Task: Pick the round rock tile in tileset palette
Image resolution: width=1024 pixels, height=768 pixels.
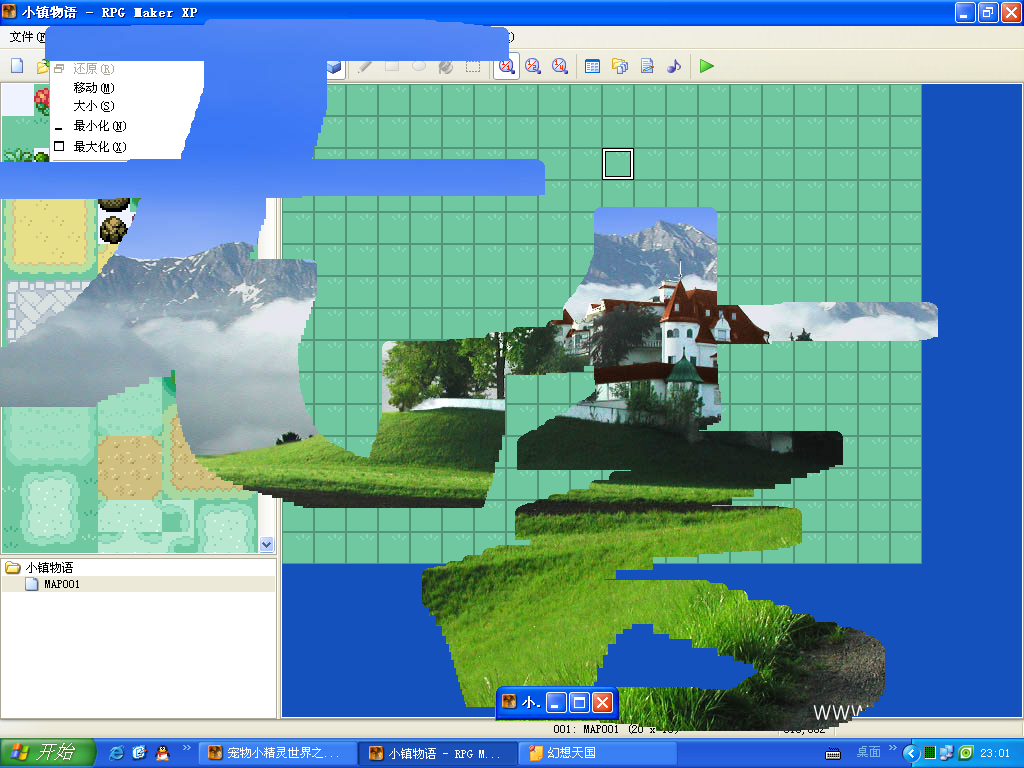Action: pos(114,229)
